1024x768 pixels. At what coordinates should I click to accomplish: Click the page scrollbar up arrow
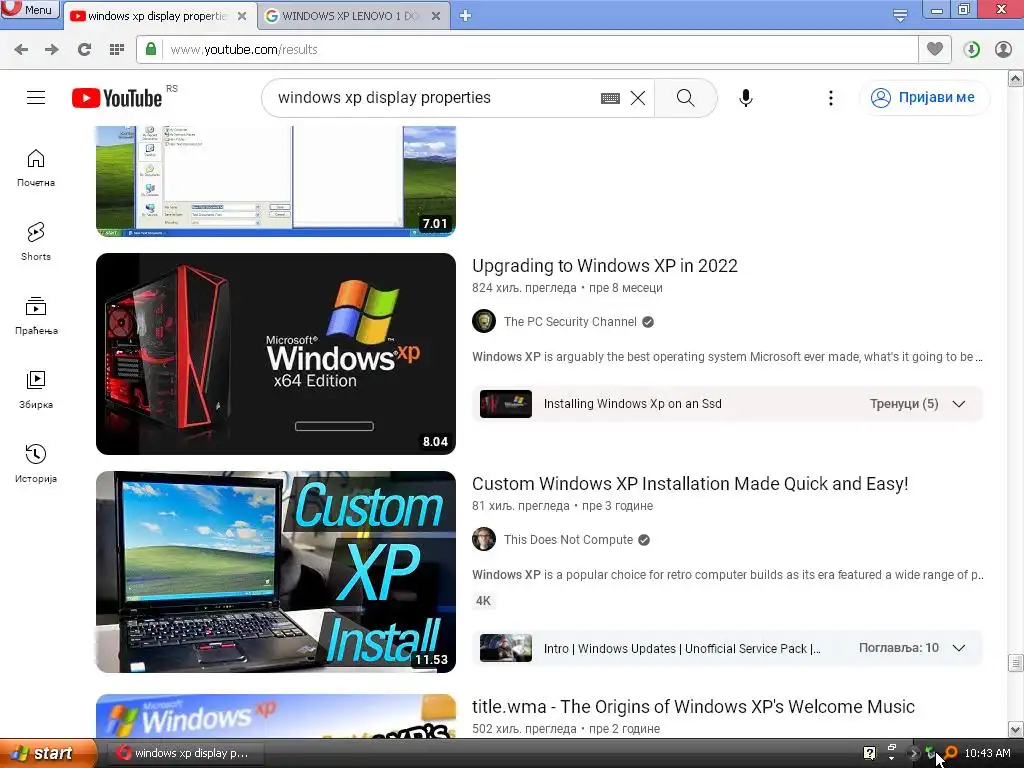point(1016,79)
